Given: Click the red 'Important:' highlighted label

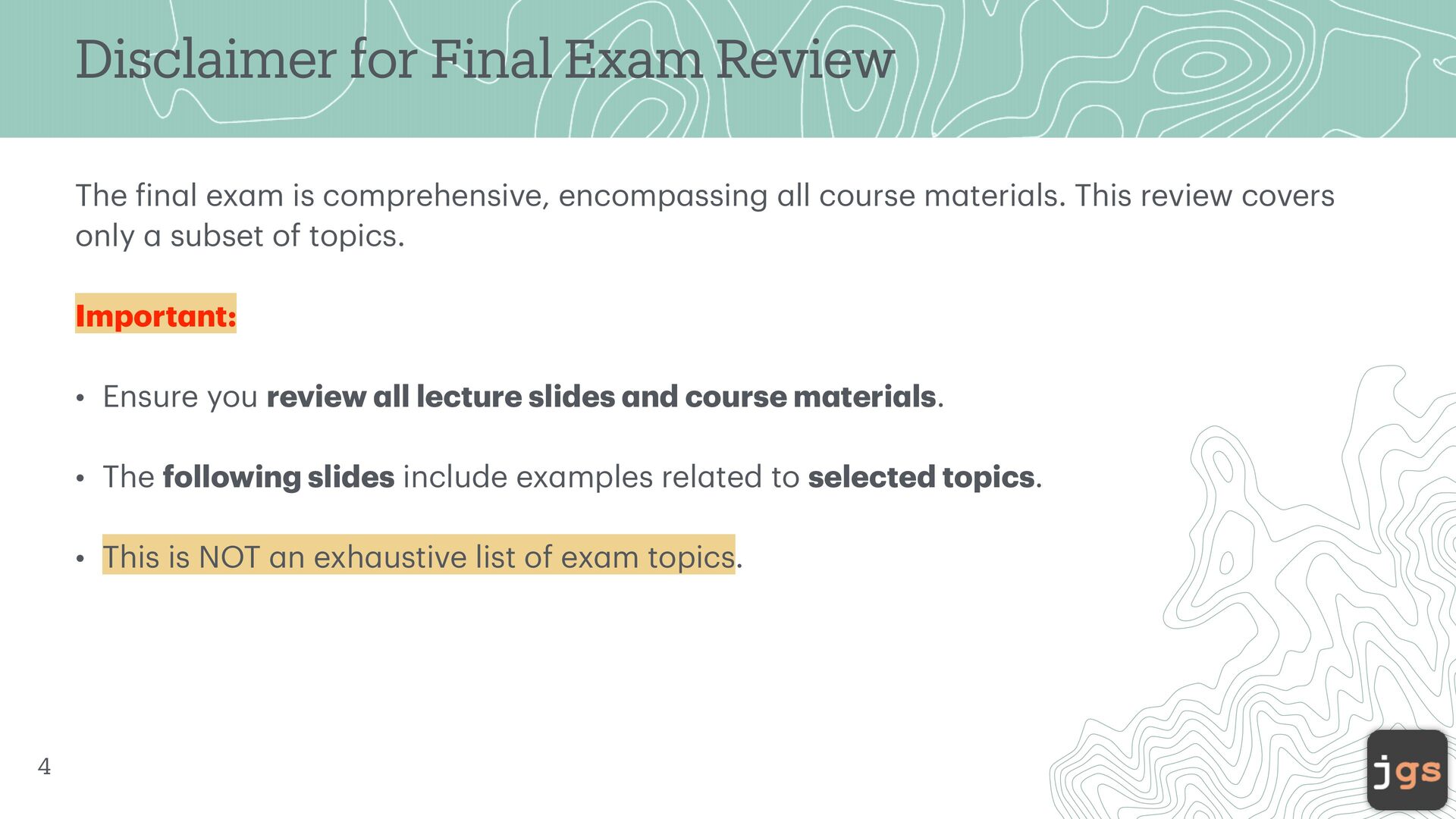Looking at the screenshot, I should [x=155, y=315].
